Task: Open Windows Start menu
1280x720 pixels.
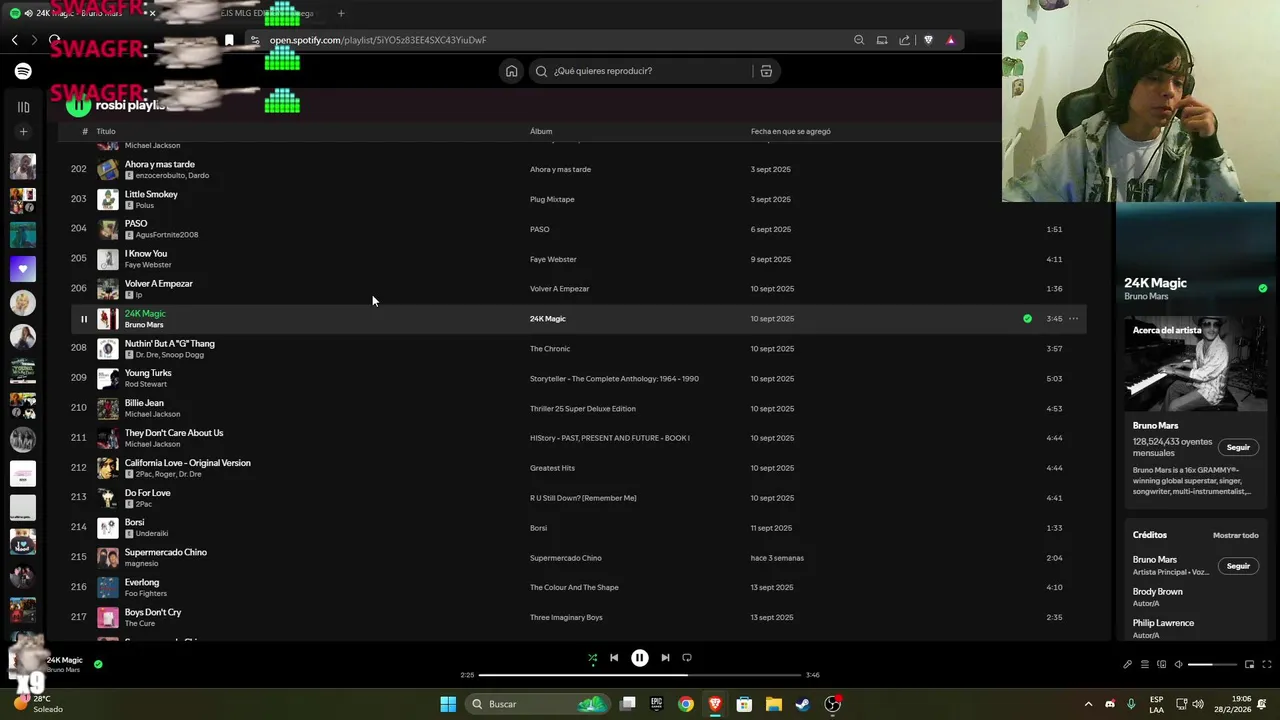Action: (x=448, y=704)
